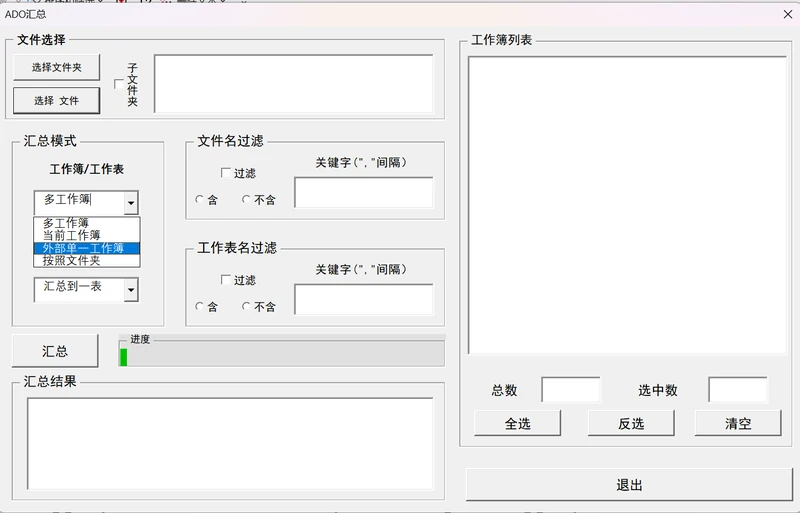Focus the 工作表名过滤 keyword input box

(364, 300)
